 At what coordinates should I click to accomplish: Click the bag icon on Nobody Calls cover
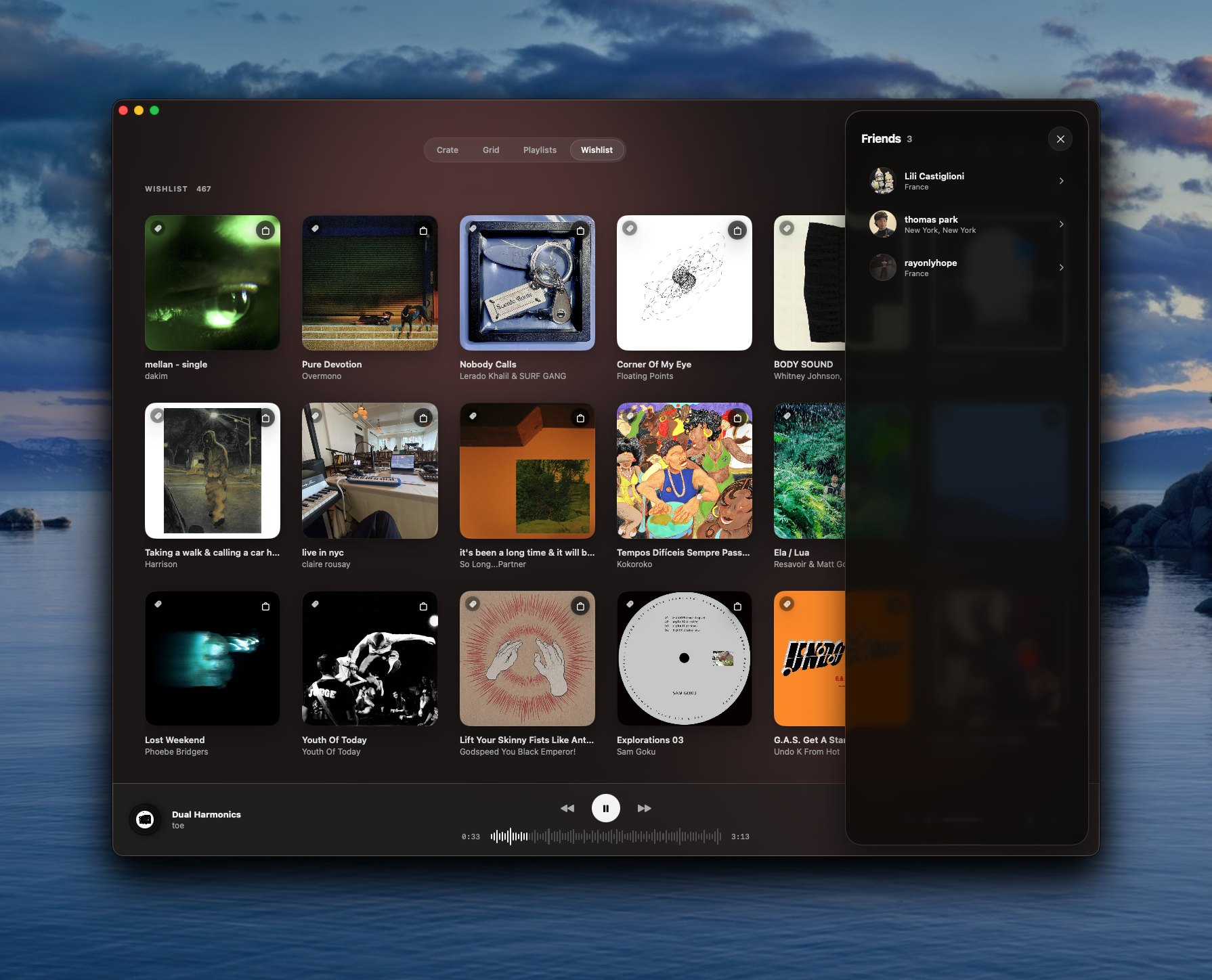tap(580, 231)
